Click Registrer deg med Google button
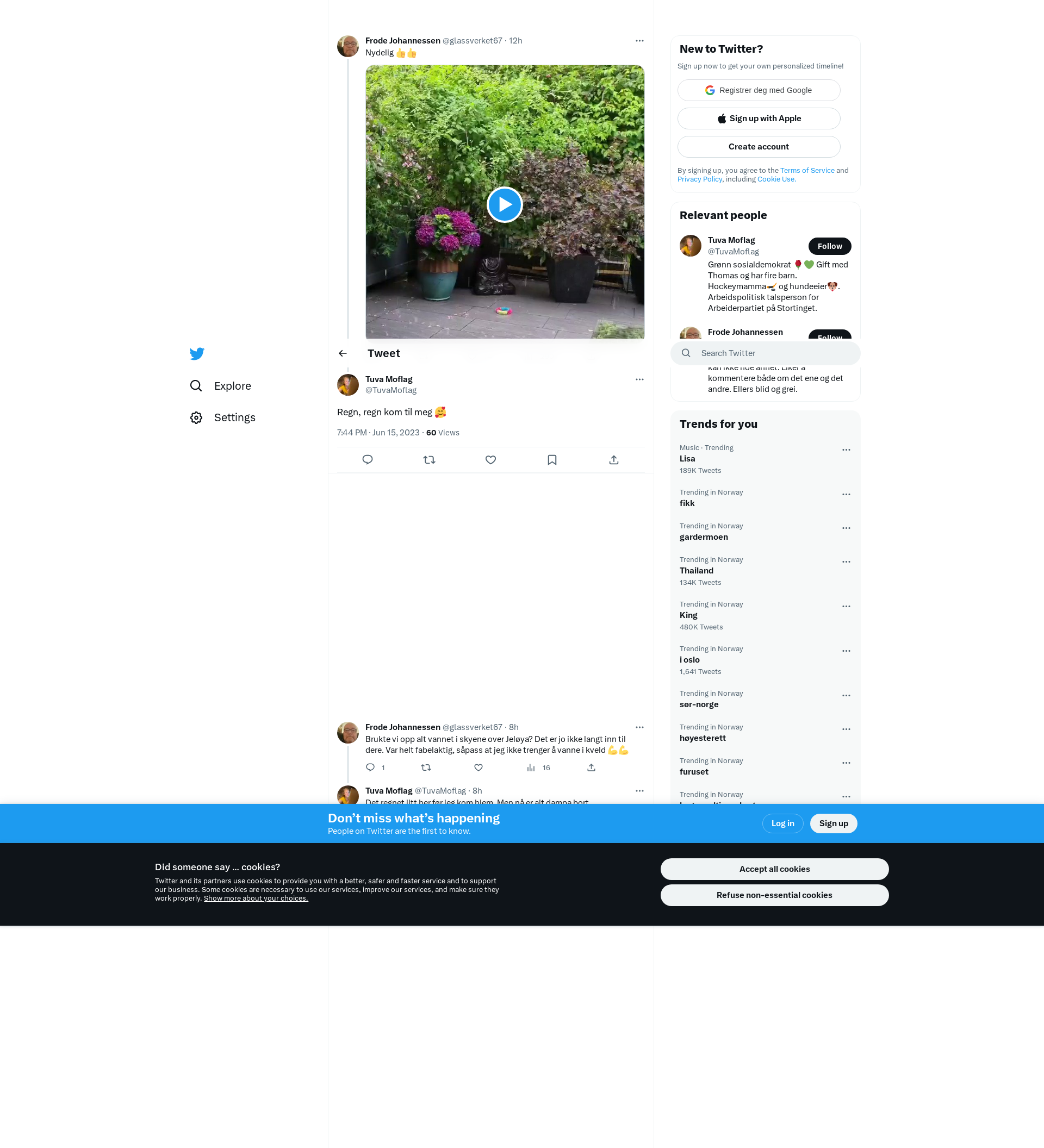This screenshot has height=1148, width=1044. point(758,91)
